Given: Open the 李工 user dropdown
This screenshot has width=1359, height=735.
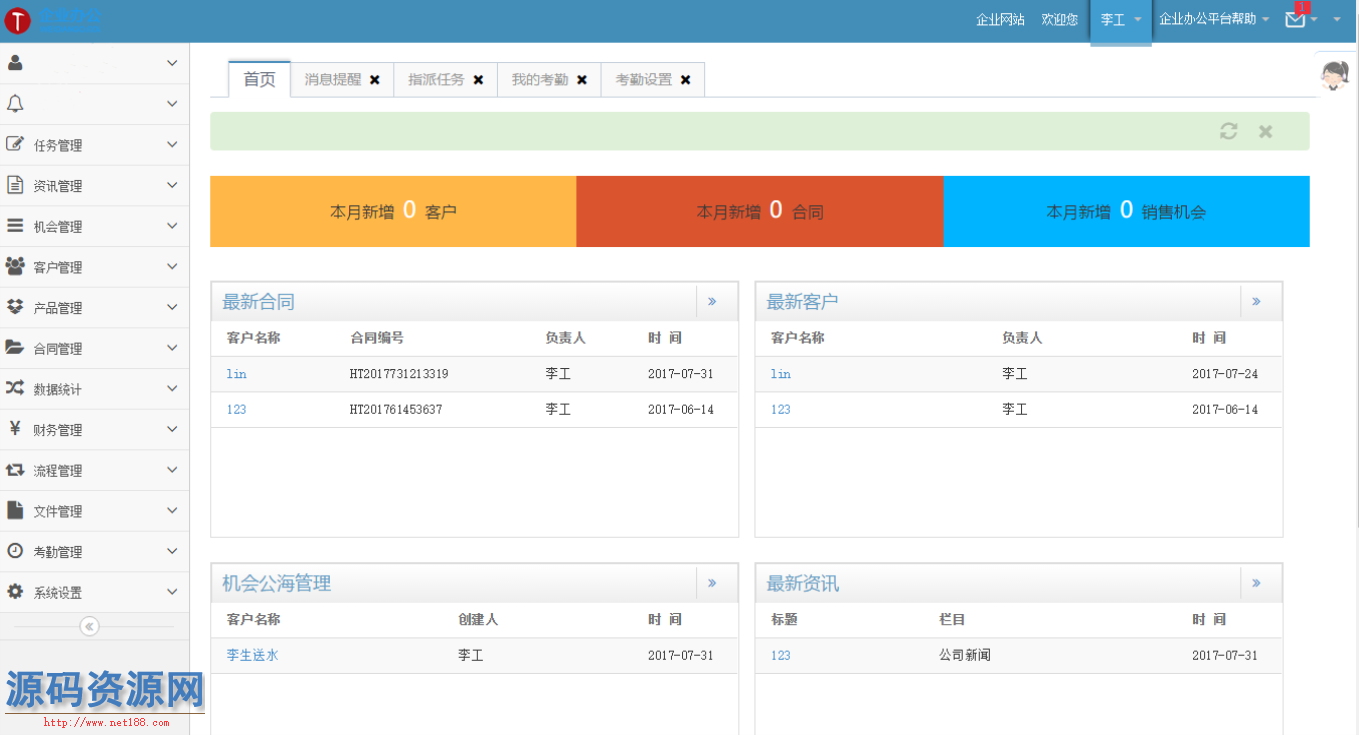Looking at the screenshot, I should click(x=1120, y=20).
